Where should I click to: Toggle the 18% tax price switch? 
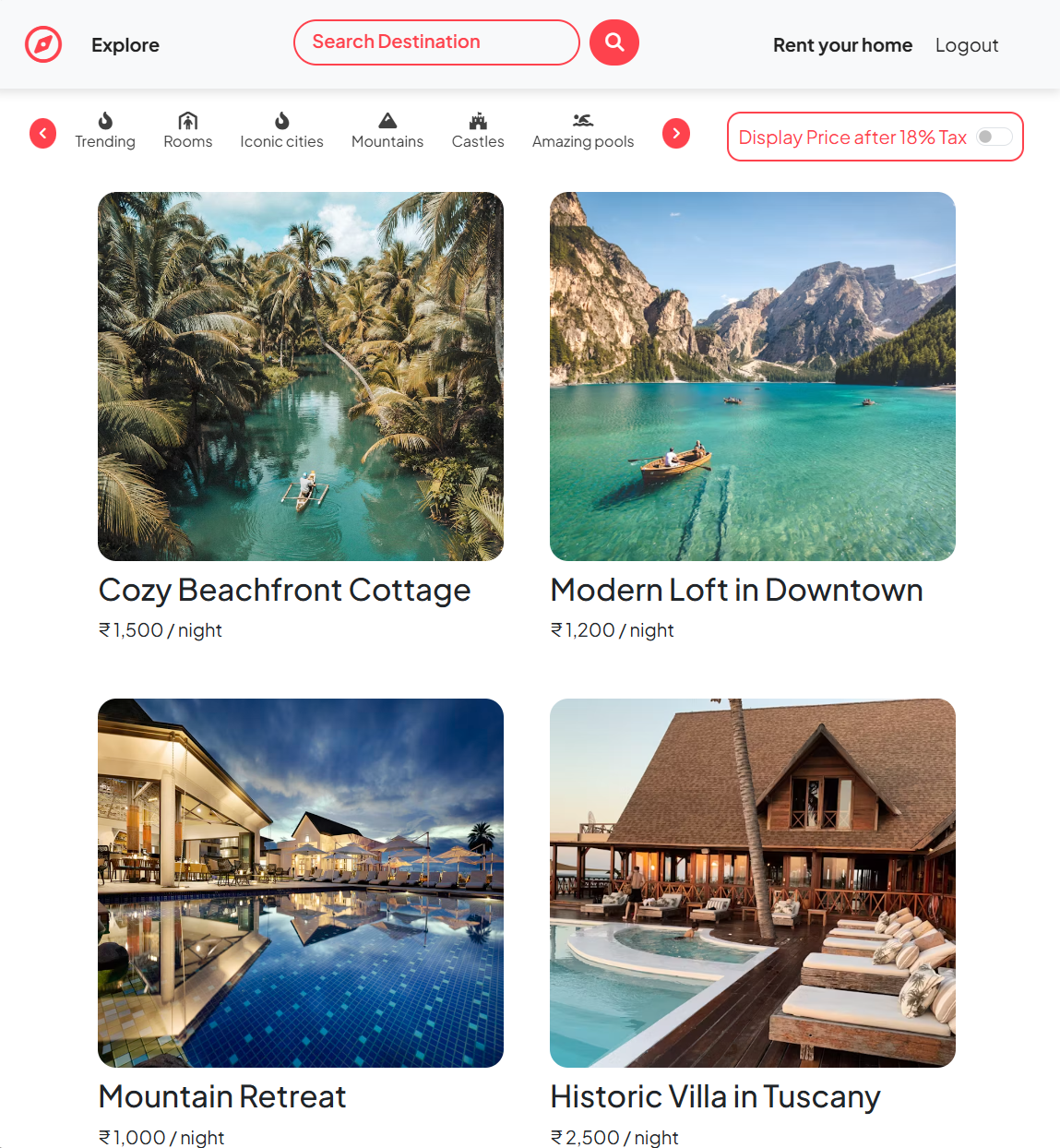pyautogui.click(x=994, y=137)
